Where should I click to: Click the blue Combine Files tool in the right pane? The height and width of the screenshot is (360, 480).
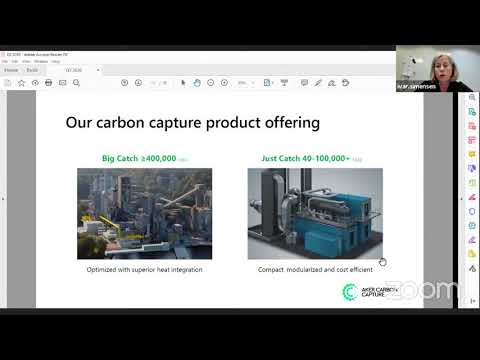[472, 168]
